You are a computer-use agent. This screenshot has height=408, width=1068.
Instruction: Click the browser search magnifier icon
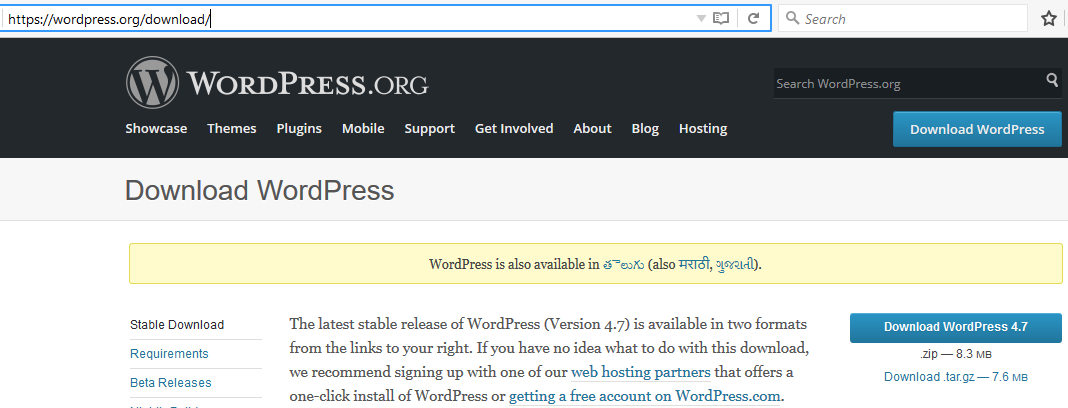[x=792, y=18]
